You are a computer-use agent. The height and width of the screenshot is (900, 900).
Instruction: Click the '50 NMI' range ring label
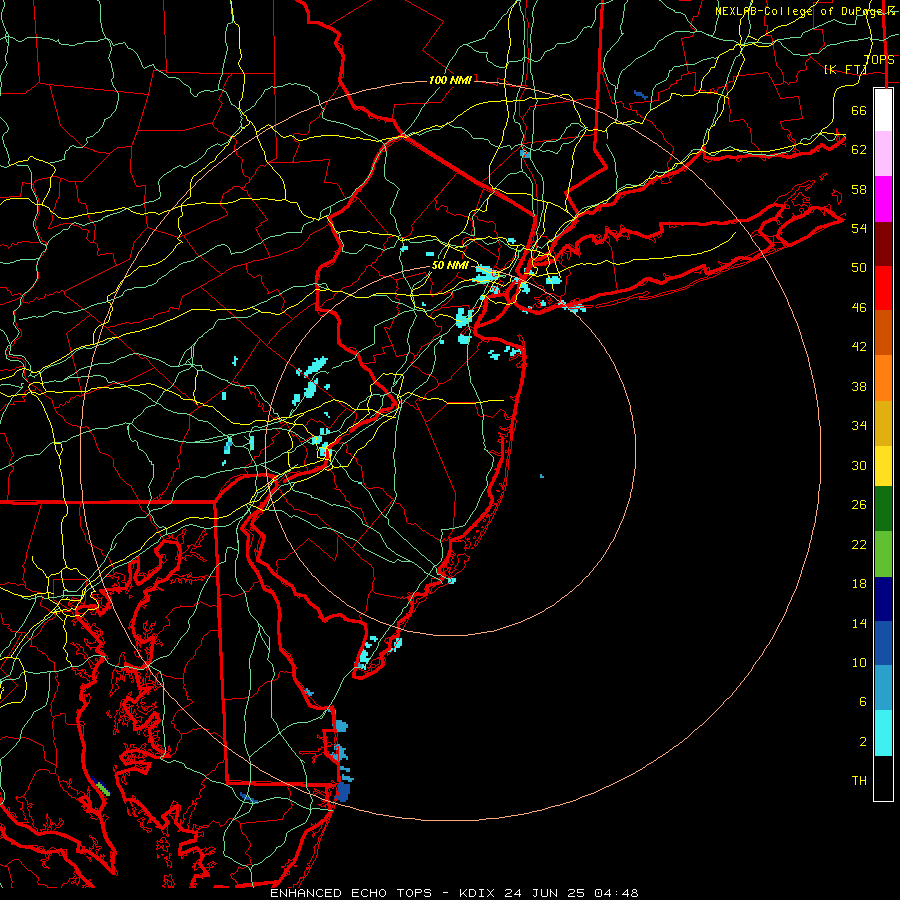coord(450,265)
